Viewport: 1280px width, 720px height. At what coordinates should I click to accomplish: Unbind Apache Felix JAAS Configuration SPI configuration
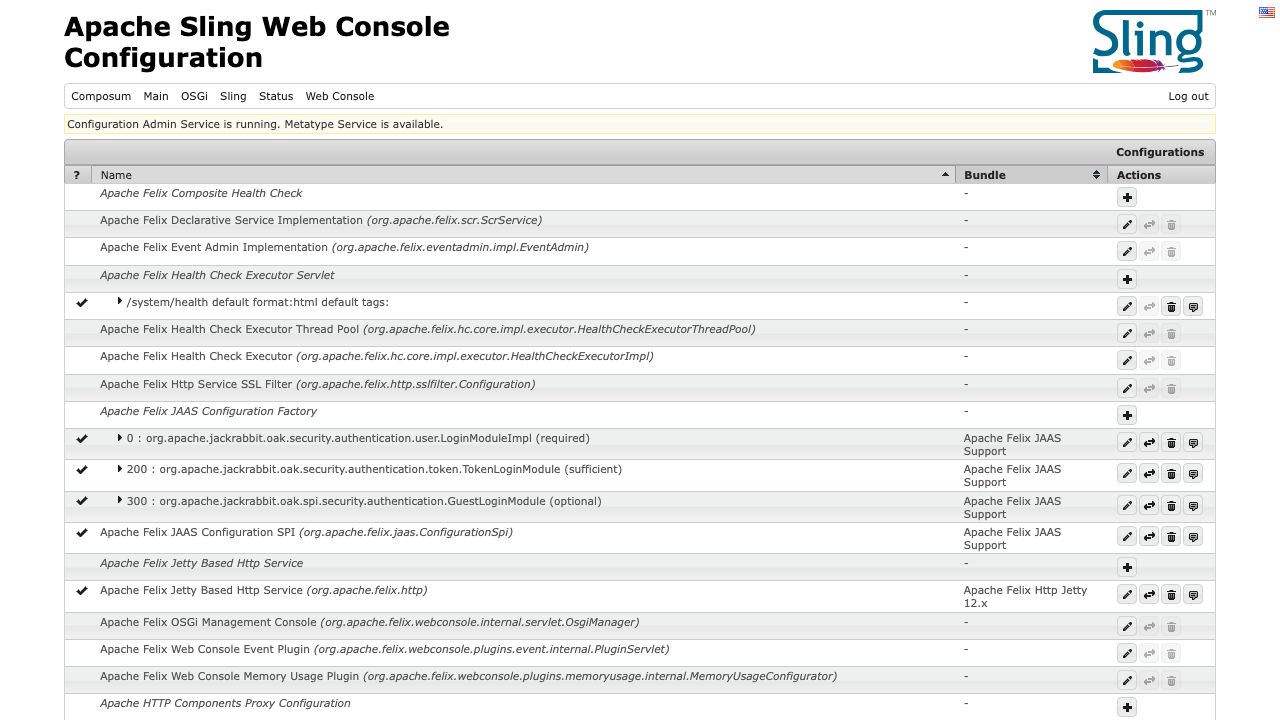(1149, 536)
